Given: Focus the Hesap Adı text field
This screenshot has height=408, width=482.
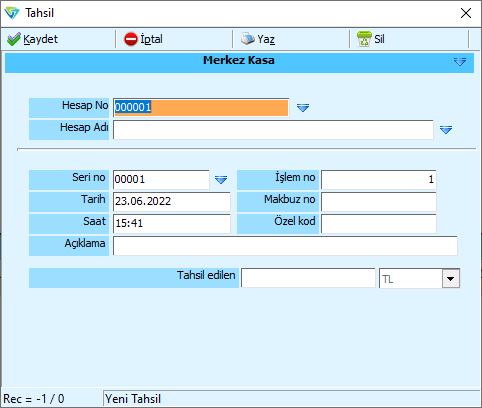Looking at the screenshot, I should 273,130.
